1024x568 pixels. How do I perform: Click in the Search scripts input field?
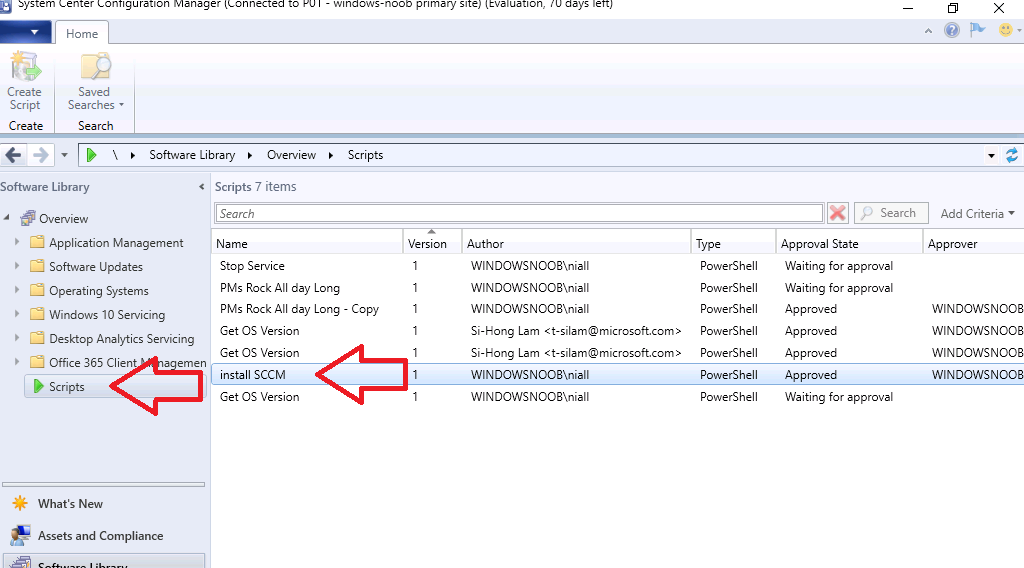pos(519,213)
